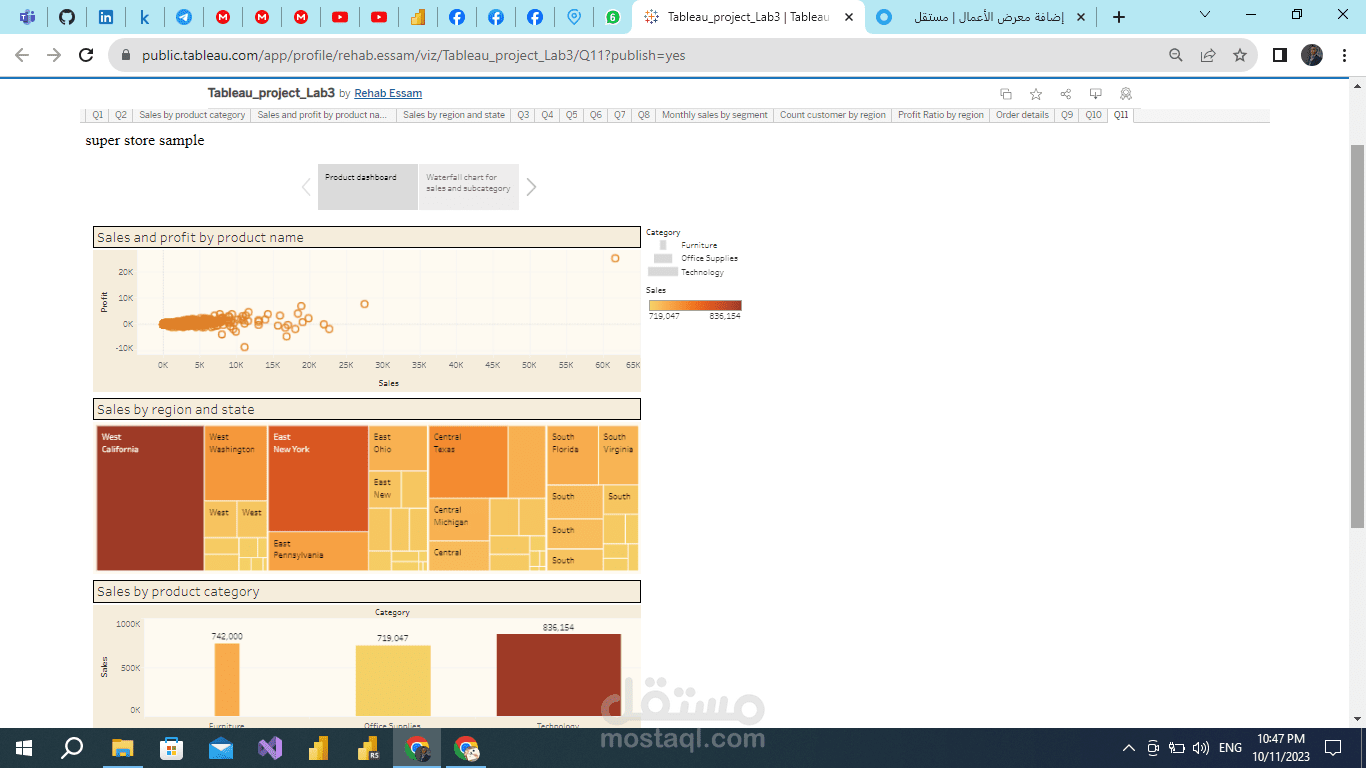The height and width of the screenshot is (768, 1366).
Task: Click the Tableau duplicate workbook icon
Action: pos(1006,94)
